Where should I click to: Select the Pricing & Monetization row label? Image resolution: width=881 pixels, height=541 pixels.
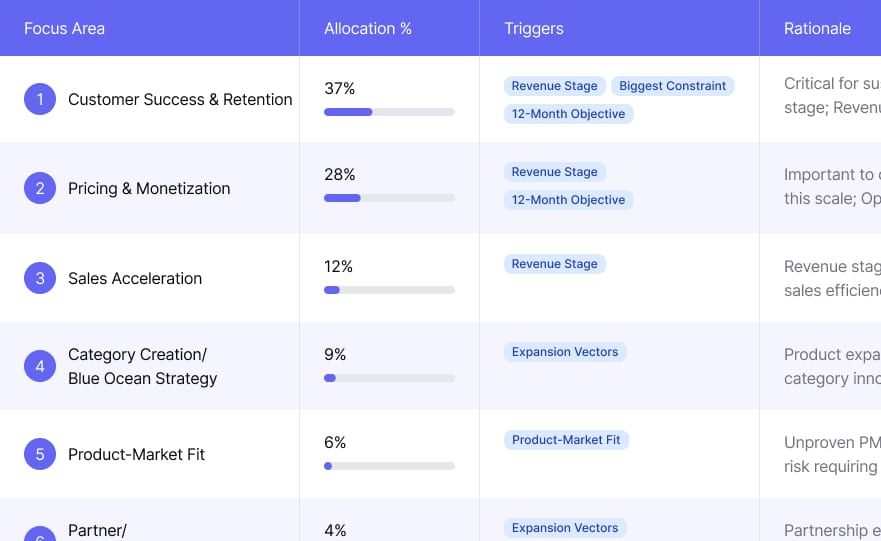(x=149, y=188)
